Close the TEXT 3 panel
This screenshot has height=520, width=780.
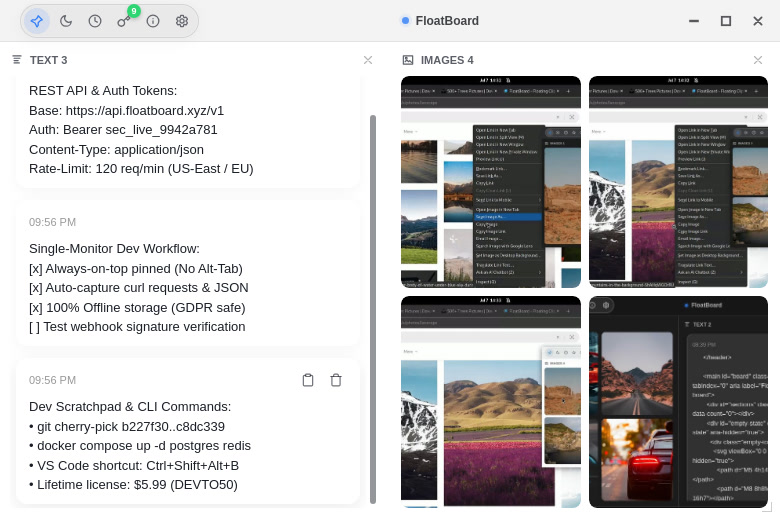[368, 60]
